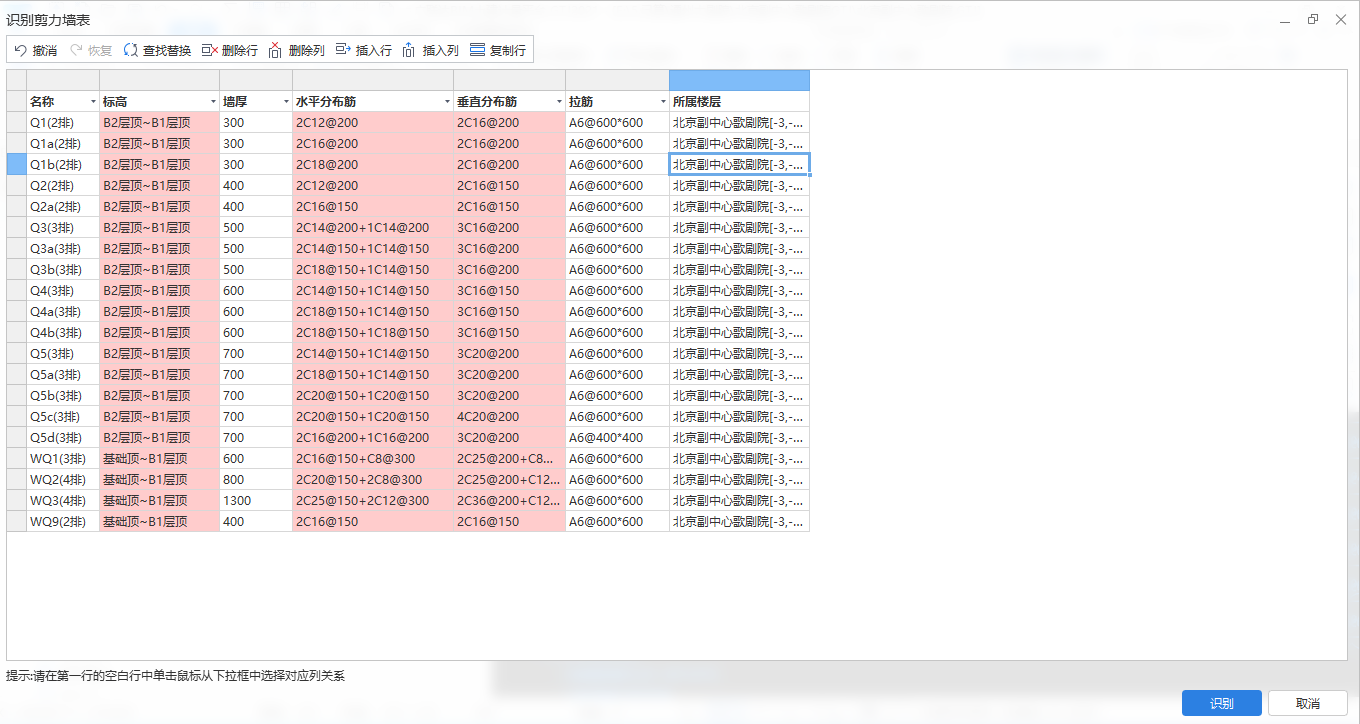Screen dimensions: 1360x724
Task: Open the 拉筋 column filter dropdown
Action: pos(663,102)
